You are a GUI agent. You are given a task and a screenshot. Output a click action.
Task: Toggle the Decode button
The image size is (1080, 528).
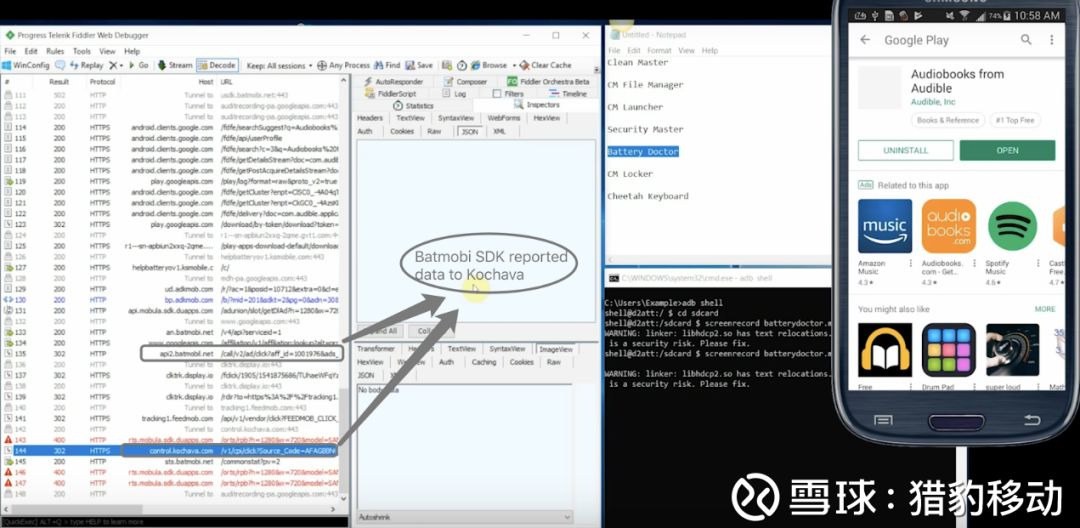217,65
